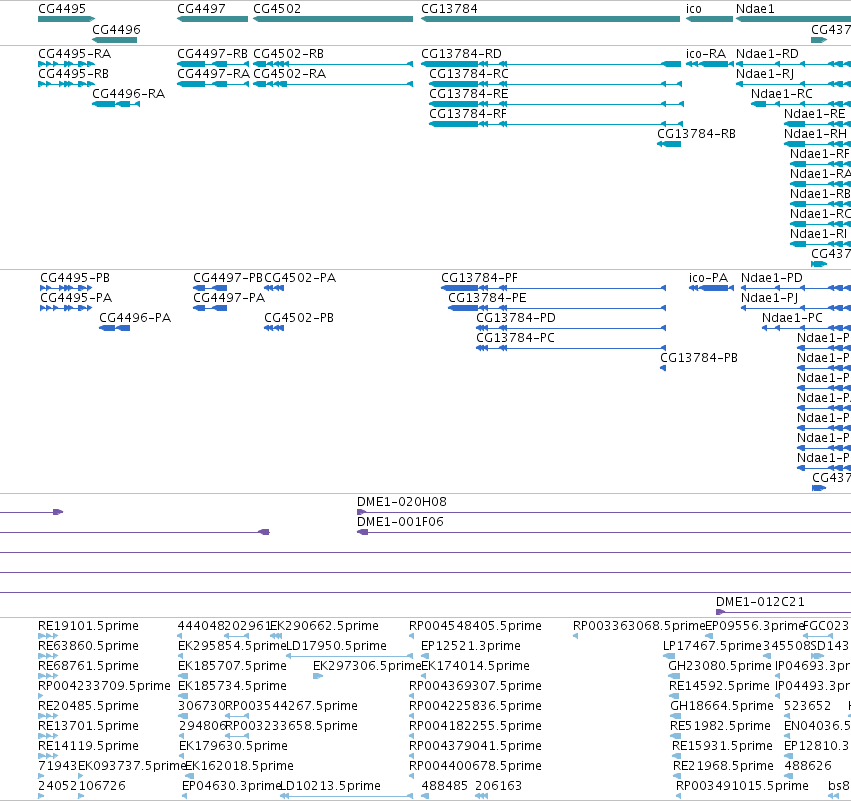Image resolution: width=851 pixels, height=801 pixels.
Task: Select EST RE68761.5prime
Action: [48, 676]
